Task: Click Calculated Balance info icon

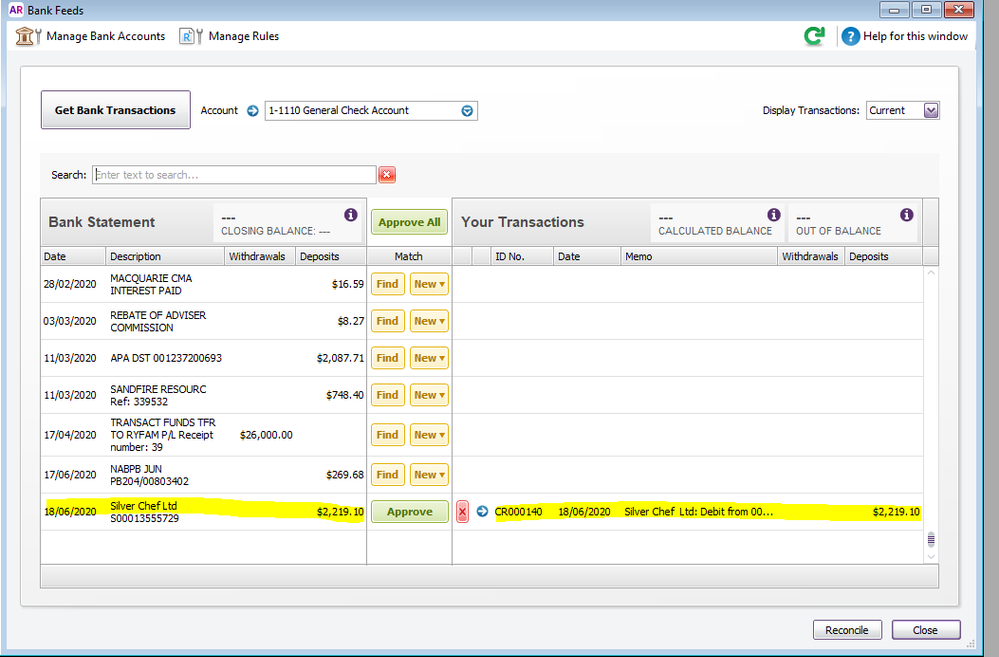Action: pyautogui.click(x=773, y=215)
